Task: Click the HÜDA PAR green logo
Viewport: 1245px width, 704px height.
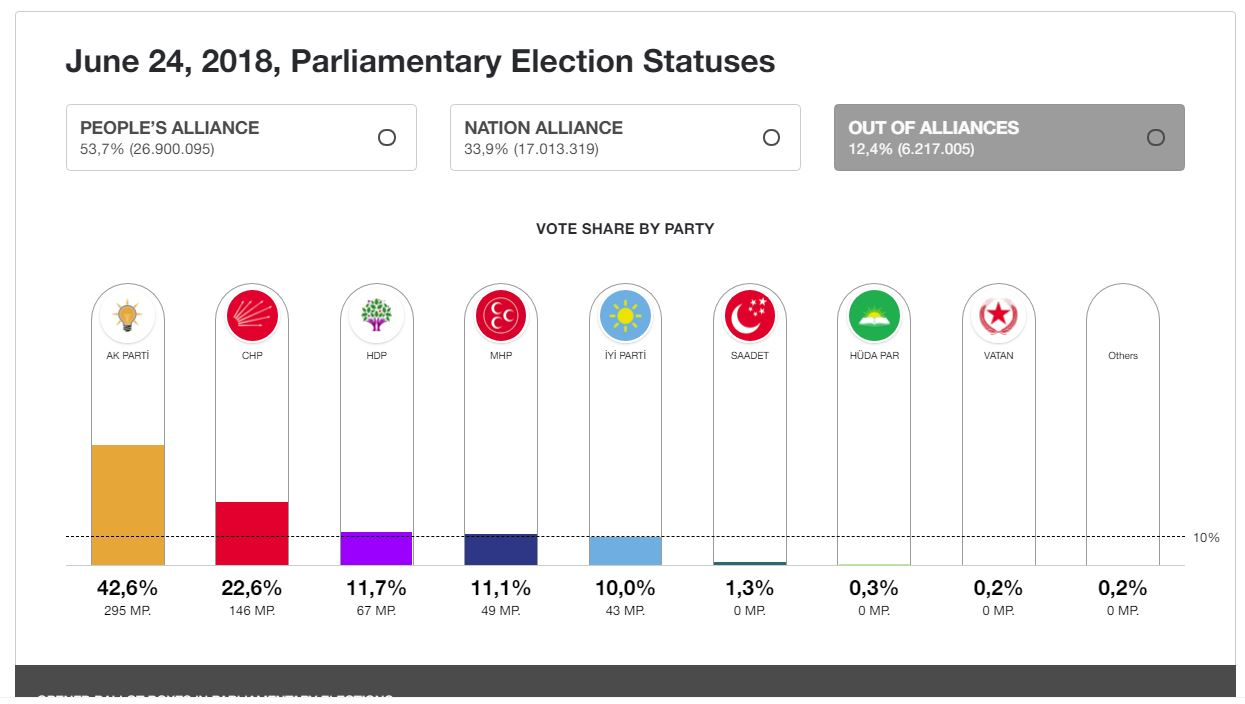Action: point(874,318)
